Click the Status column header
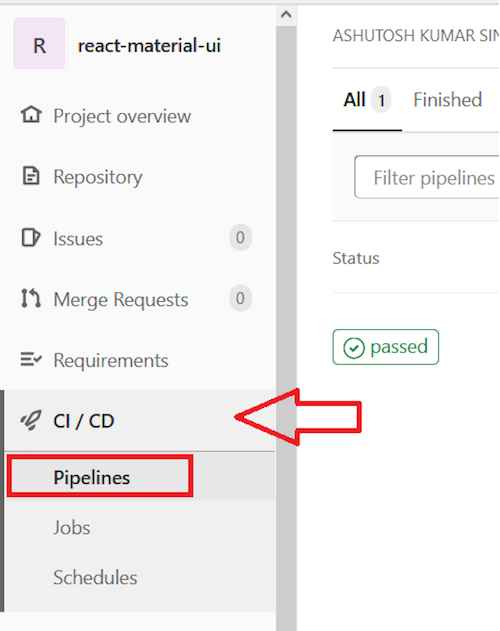500x631 pixels. tap(356, 258)
